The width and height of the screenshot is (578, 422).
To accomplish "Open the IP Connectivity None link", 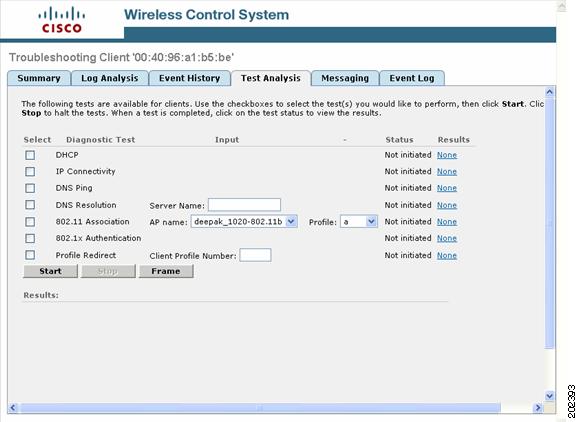I will [447, 172].
